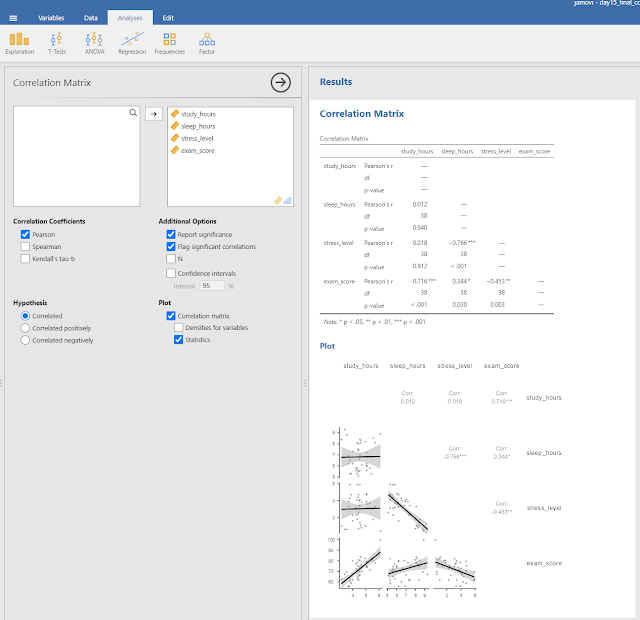Open the Frequencies analyses menu
The height and width of the screenshot is (620, 640).
pyautogui.click(x=169, y=43)
